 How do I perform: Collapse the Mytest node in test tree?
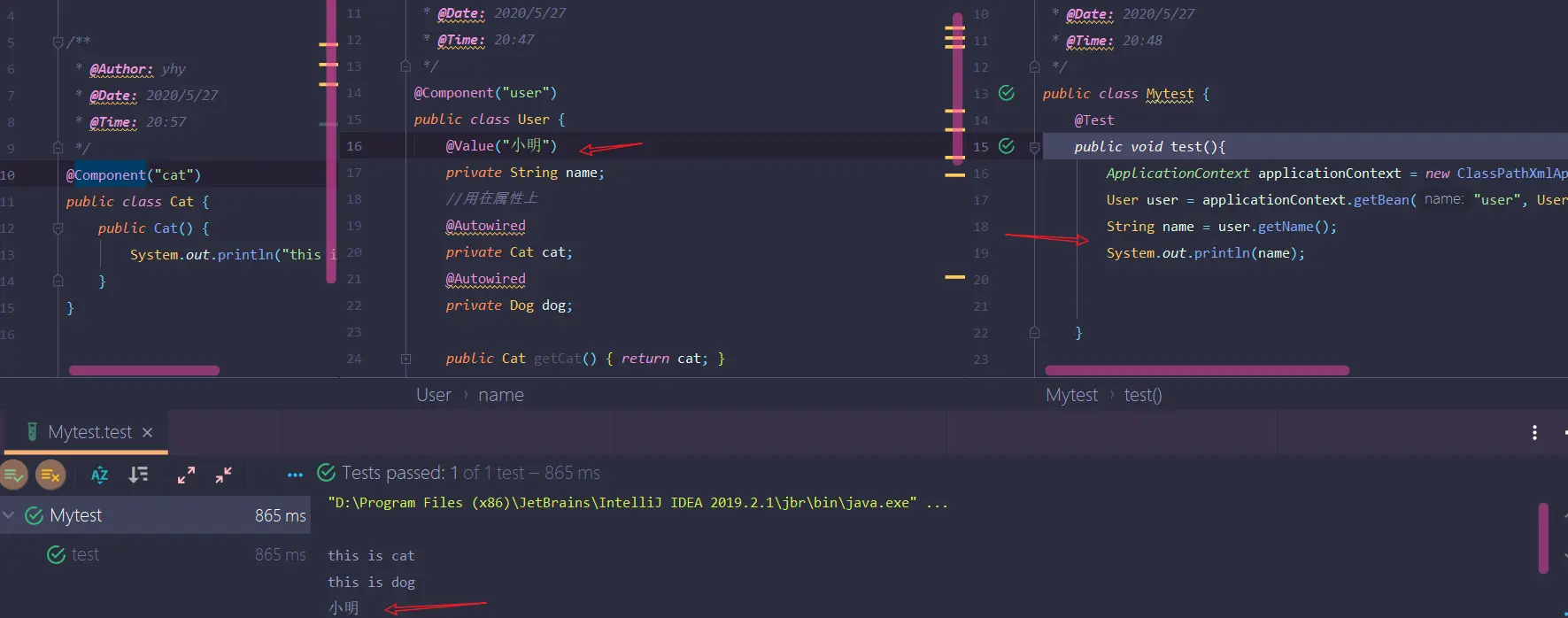9,515
